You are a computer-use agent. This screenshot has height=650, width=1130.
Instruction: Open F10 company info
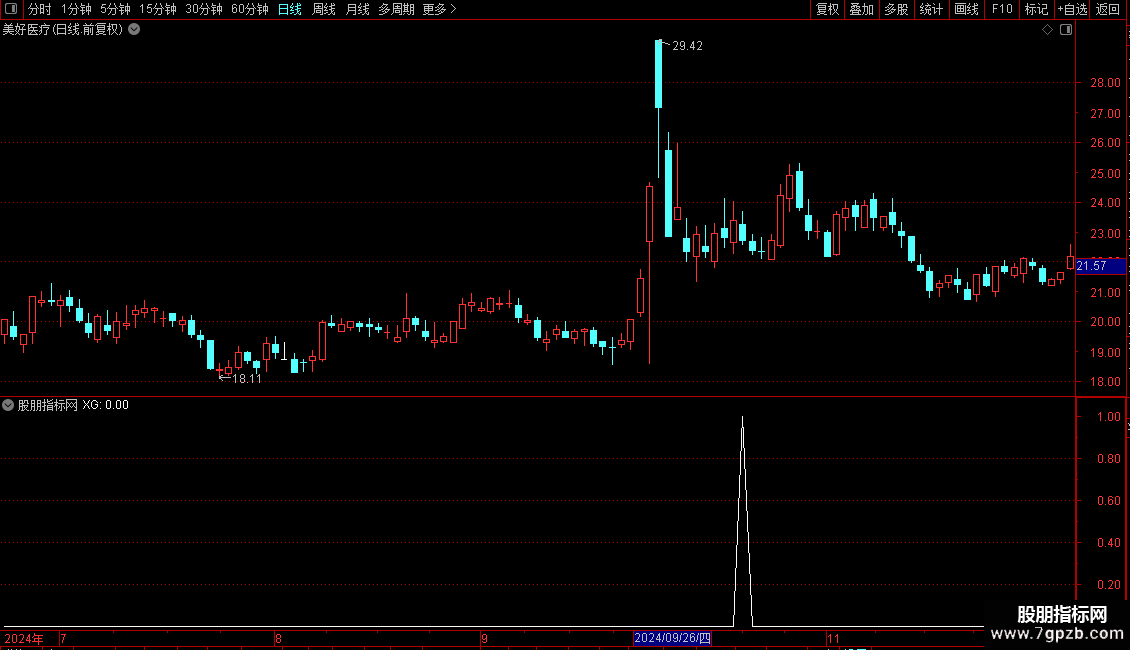(1002, 9)
